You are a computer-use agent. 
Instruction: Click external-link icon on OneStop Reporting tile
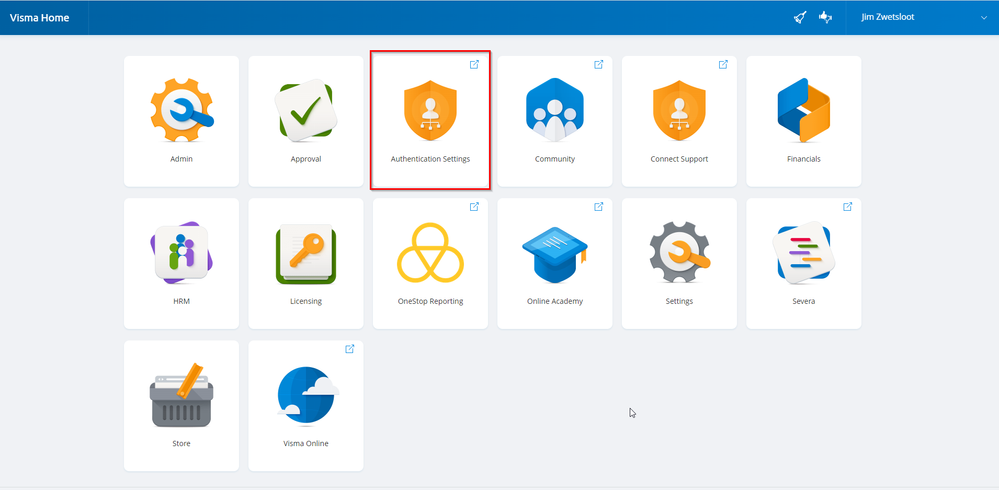[x=474, y=206]
